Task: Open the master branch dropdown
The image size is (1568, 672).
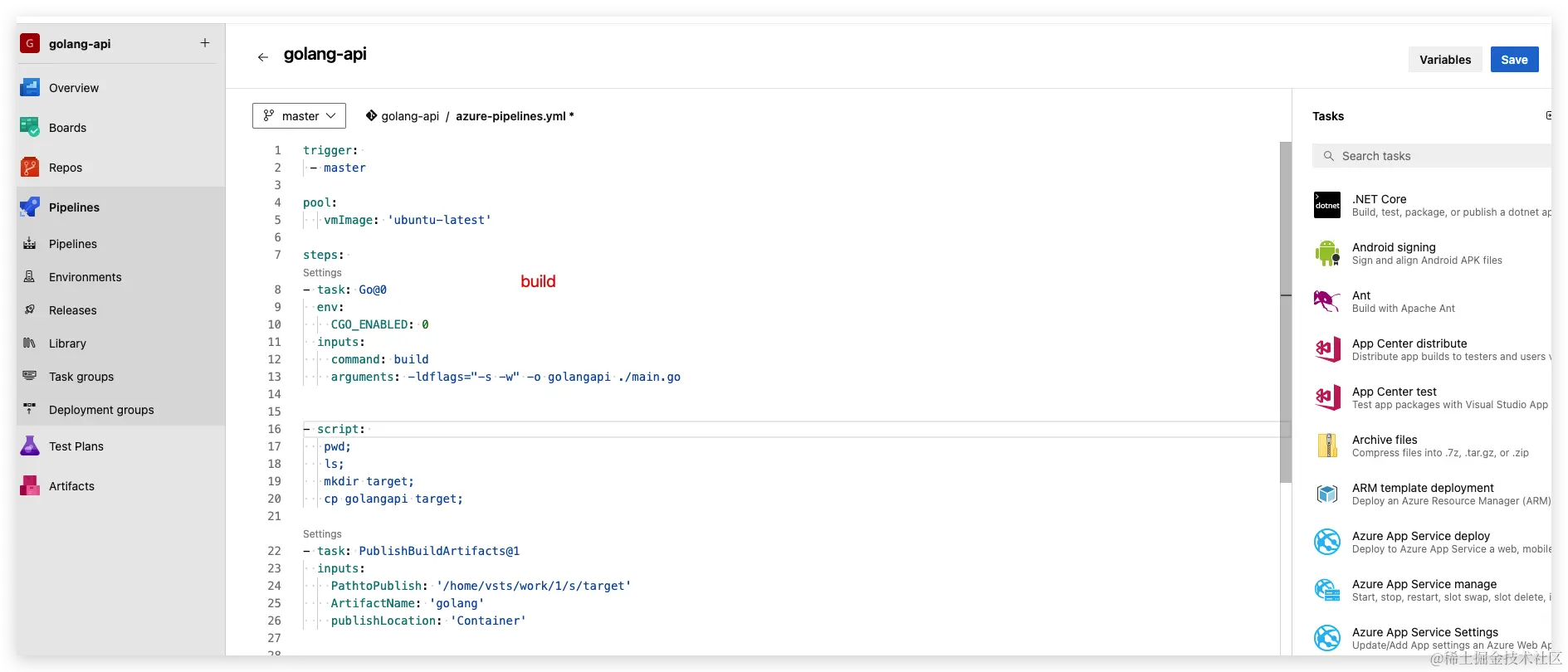Action: (299, 116)
